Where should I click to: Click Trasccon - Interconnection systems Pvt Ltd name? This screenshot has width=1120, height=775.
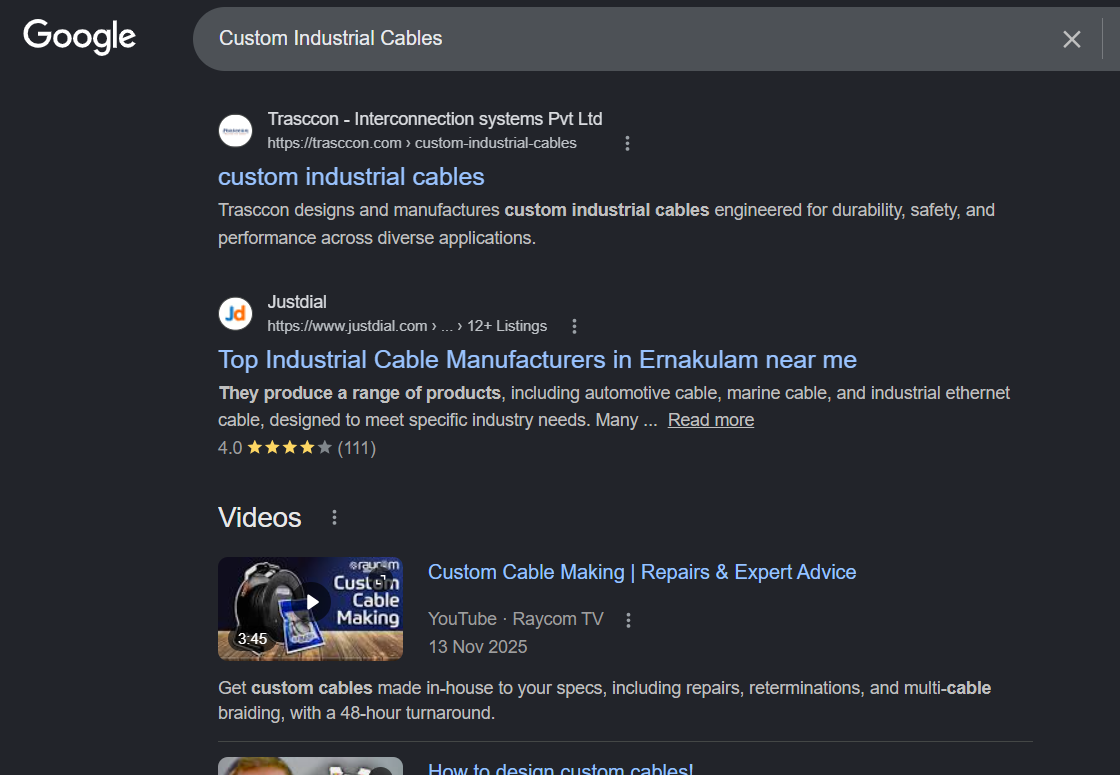[x=434, y=119]
